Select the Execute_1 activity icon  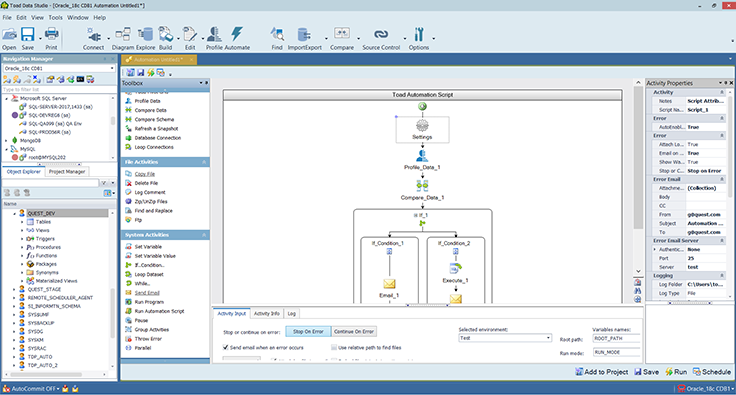coord(455,269)
